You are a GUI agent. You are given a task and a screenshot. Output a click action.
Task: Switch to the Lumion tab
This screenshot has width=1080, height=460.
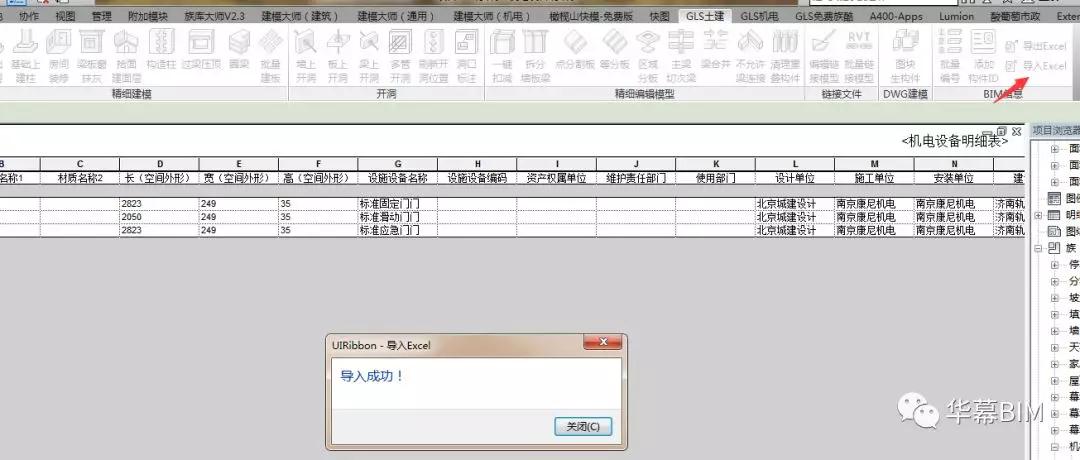pyautogui.click(x=956, y=16)
